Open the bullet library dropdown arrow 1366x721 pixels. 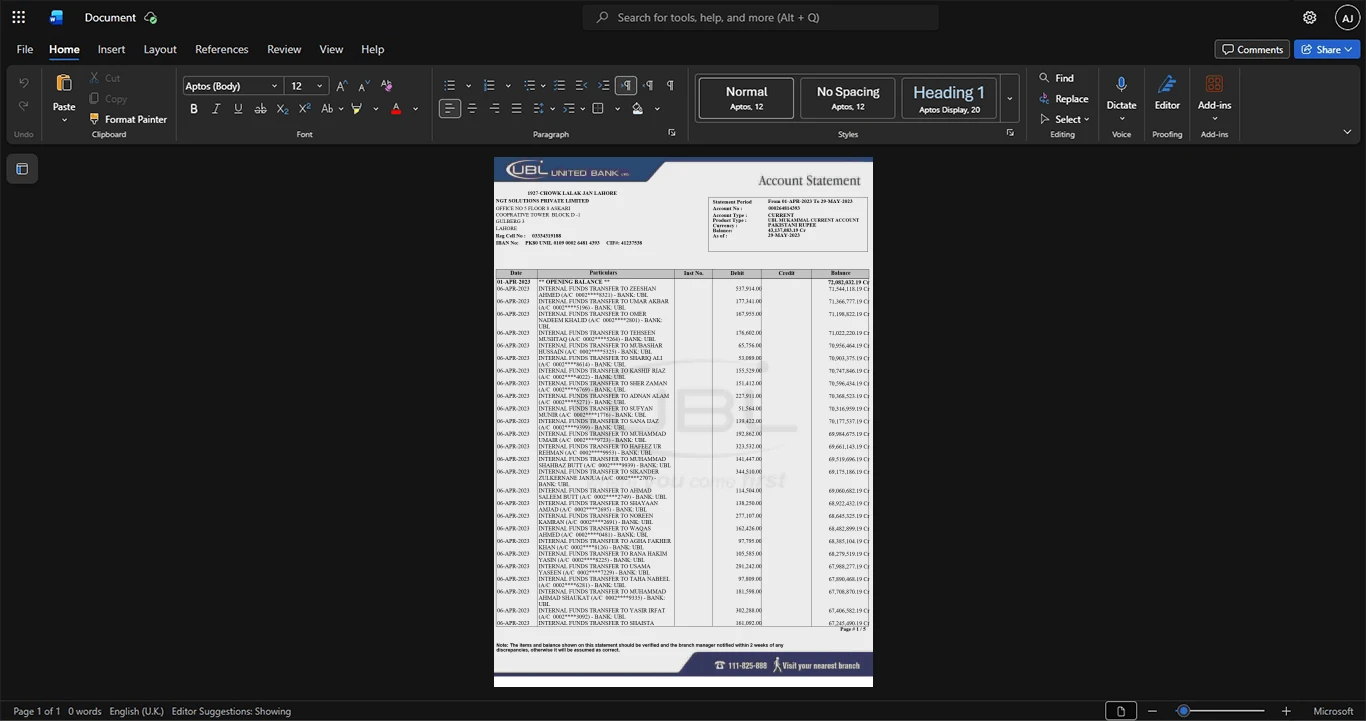(x=469, y=86)
